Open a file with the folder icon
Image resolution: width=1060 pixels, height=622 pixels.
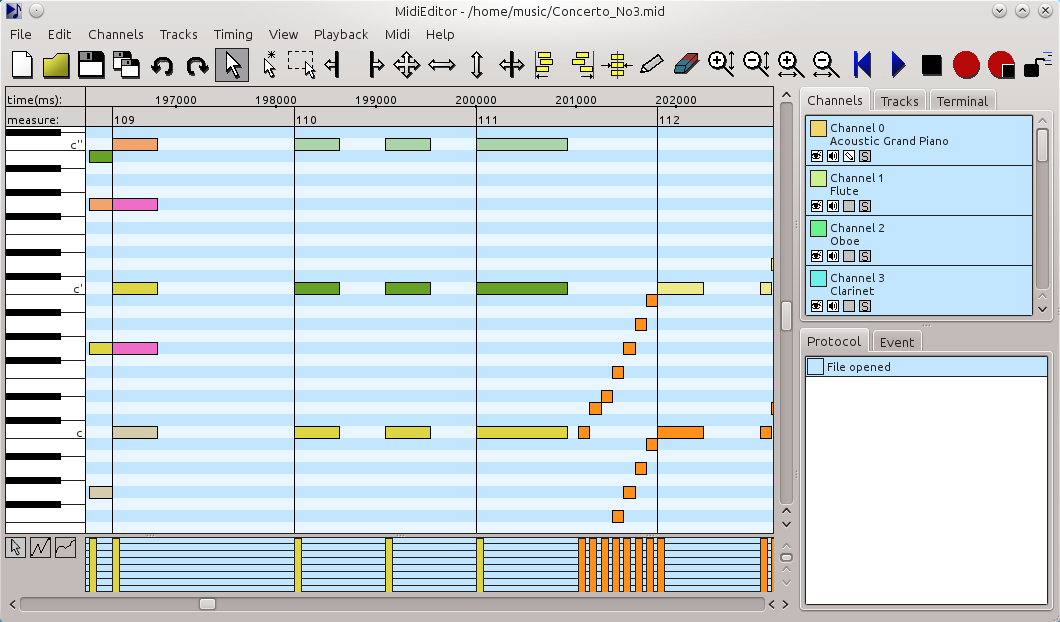point(56,65)
